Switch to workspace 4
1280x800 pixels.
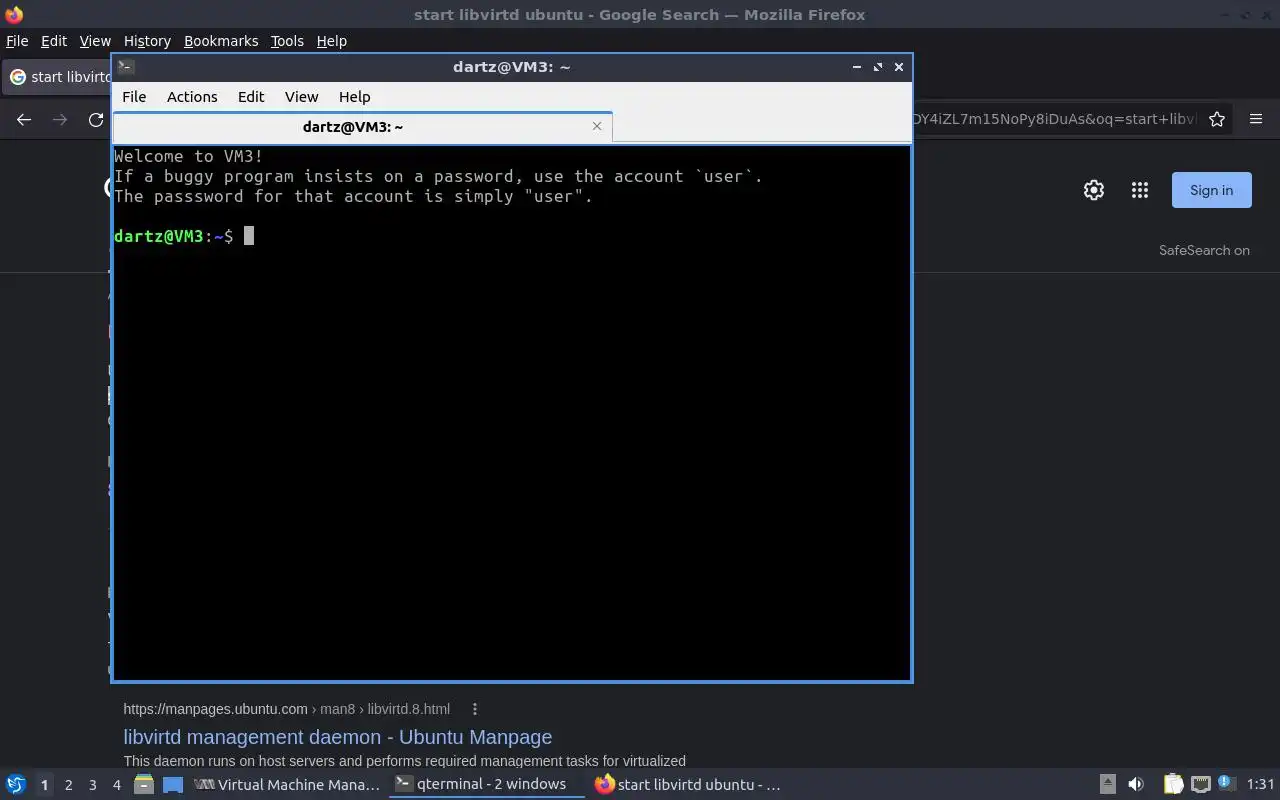(116, 785)
